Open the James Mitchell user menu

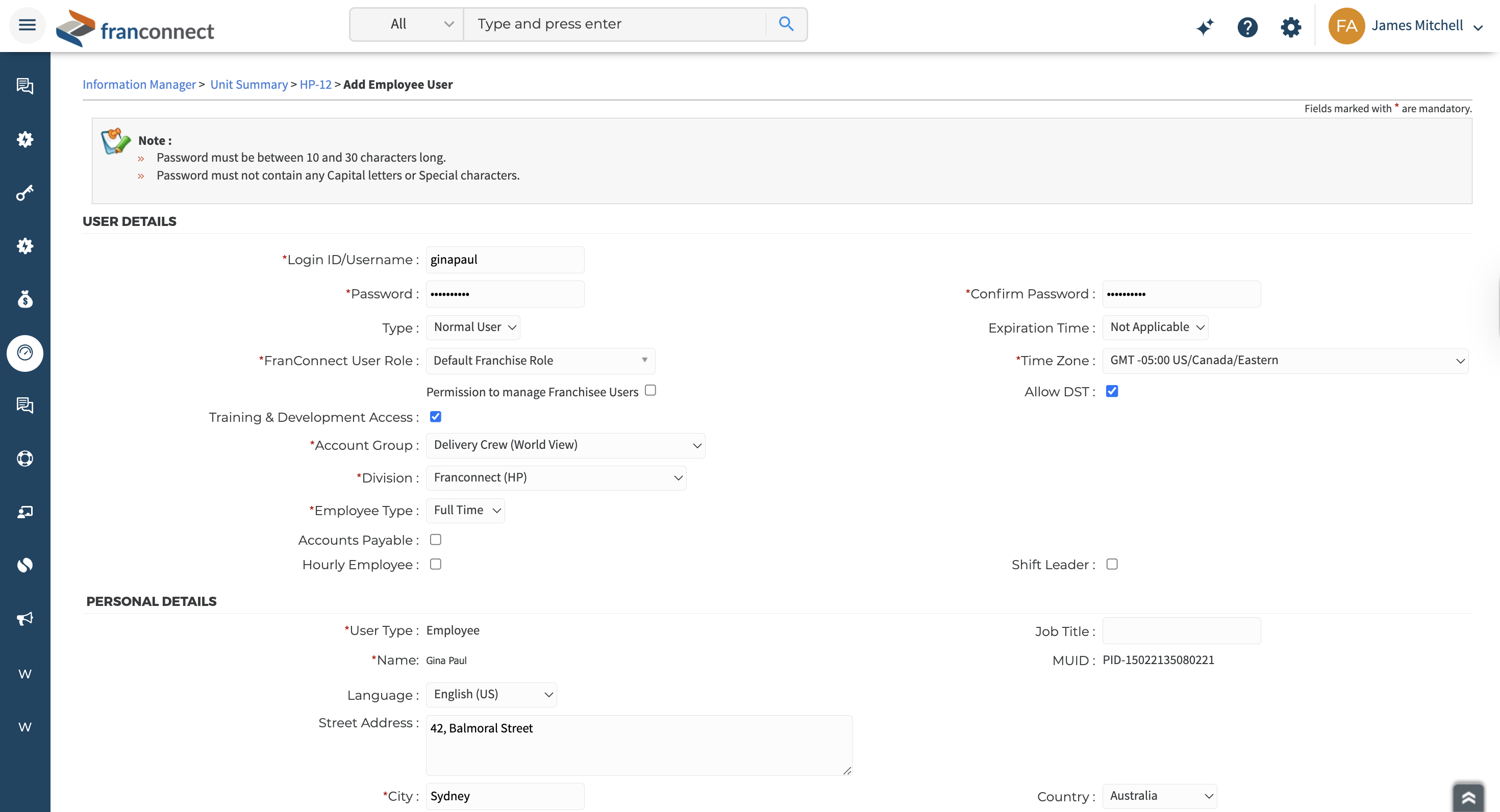1416,26
